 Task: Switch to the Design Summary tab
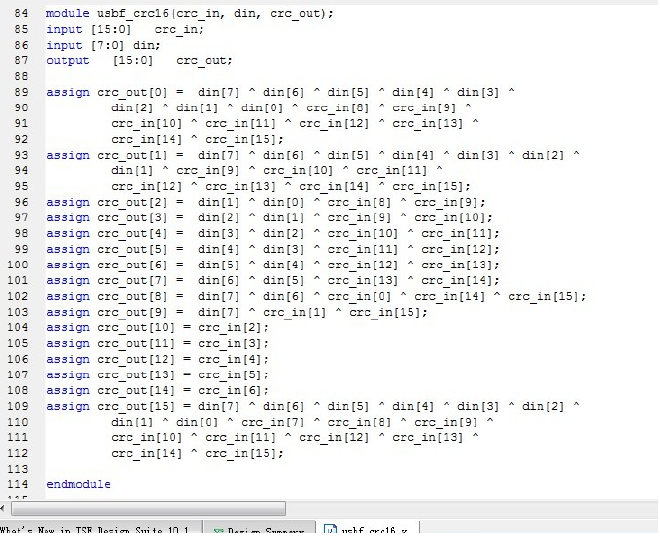coord(262,530)
